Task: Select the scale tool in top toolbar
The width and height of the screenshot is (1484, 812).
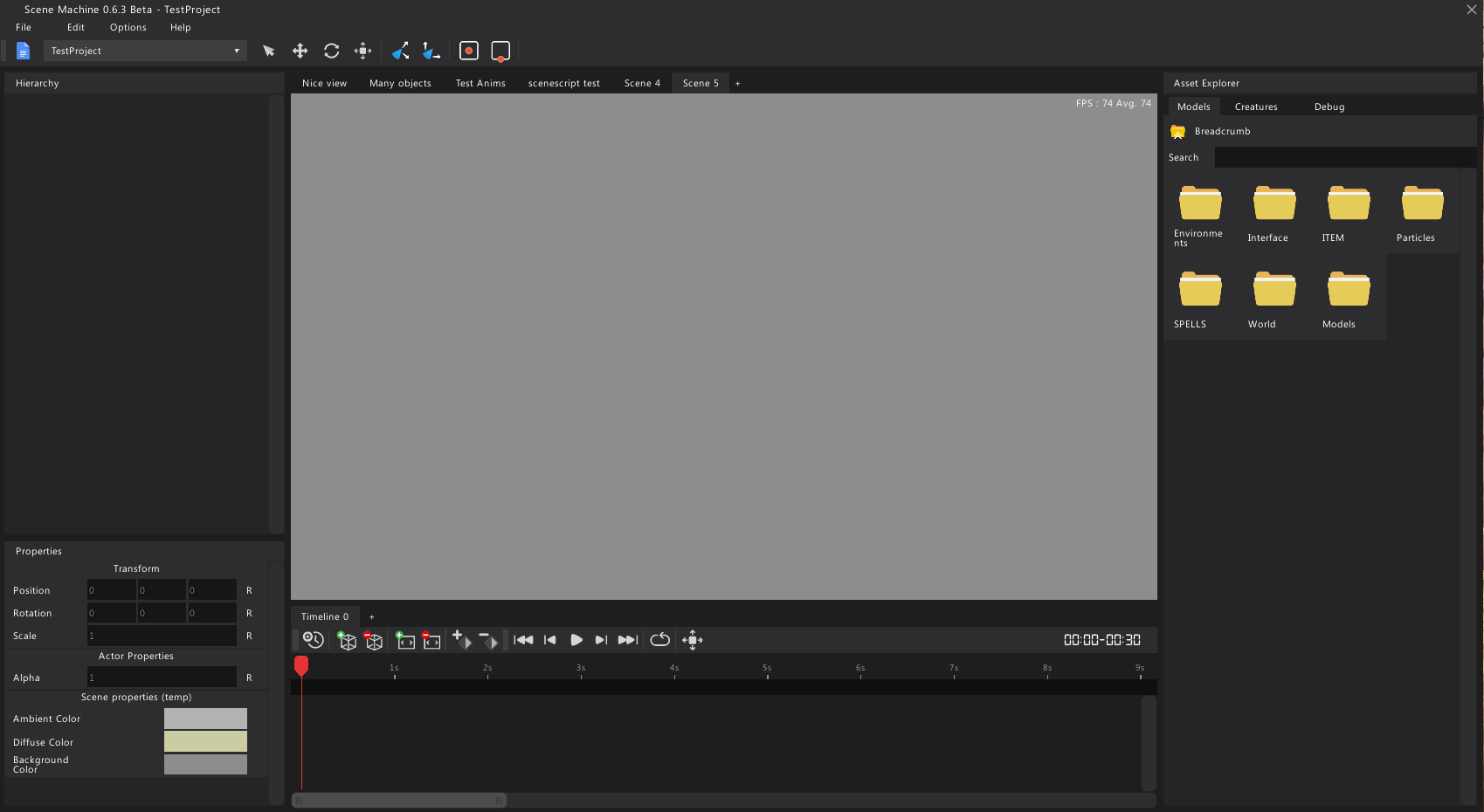Action: (x=362, y=51)
